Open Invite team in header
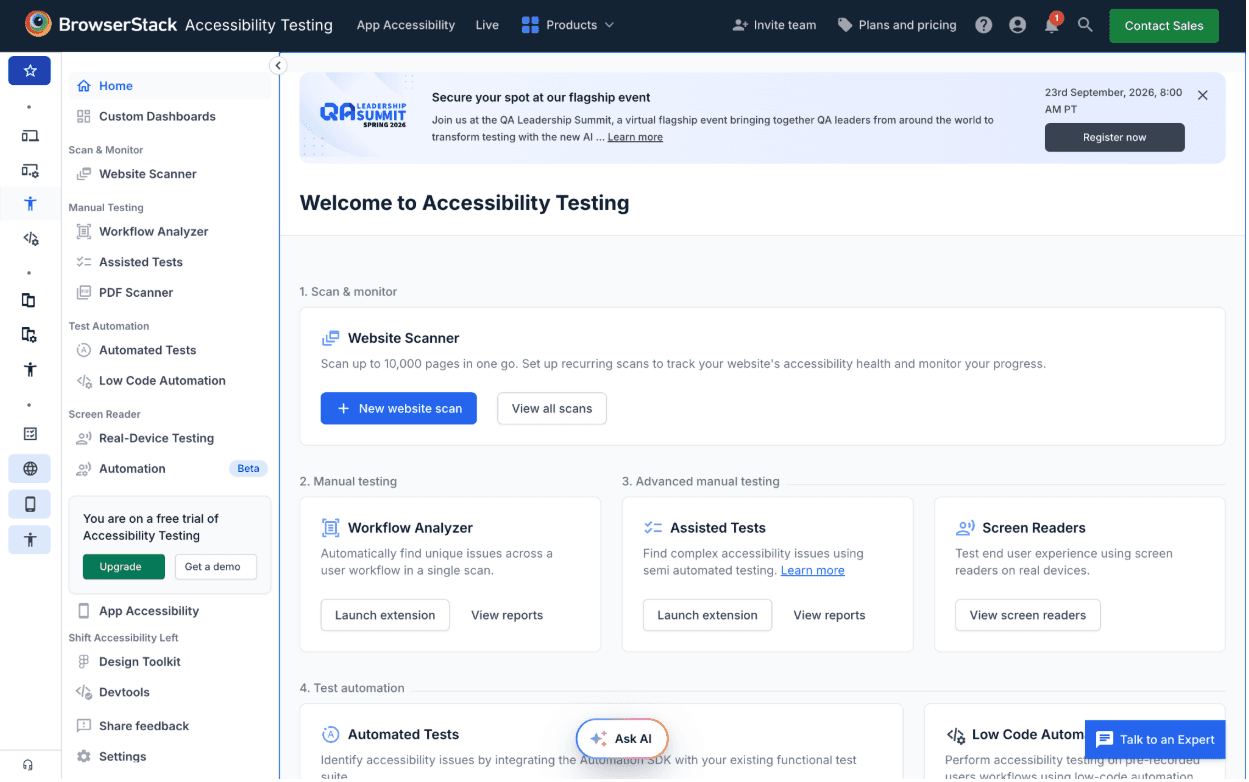 (776, 25)
